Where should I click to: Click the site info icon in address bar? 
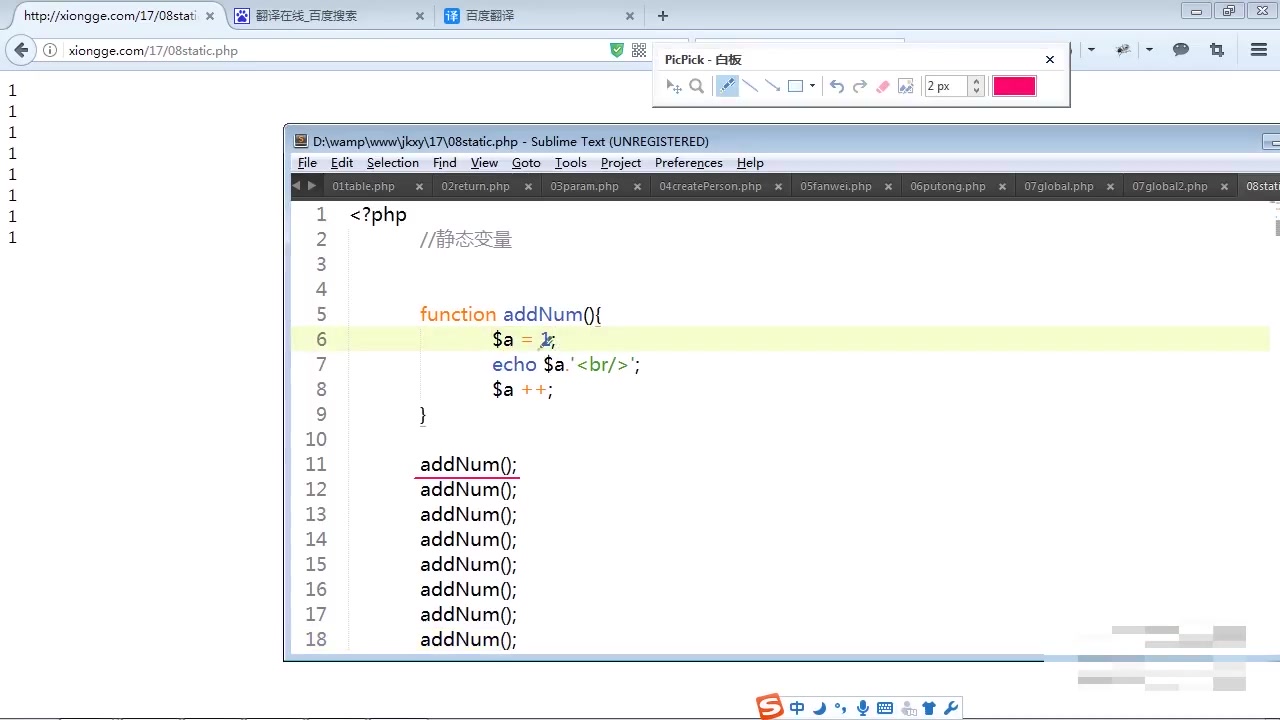tap(50, 50)
